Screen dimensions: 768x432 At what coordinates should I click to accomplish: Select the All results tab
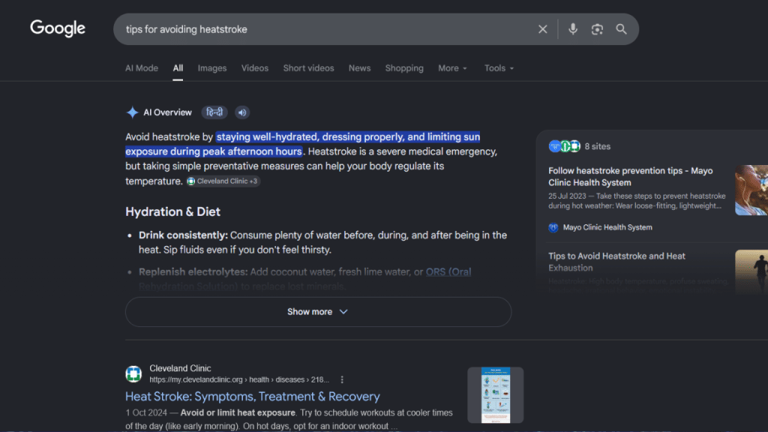pos(178,68)
